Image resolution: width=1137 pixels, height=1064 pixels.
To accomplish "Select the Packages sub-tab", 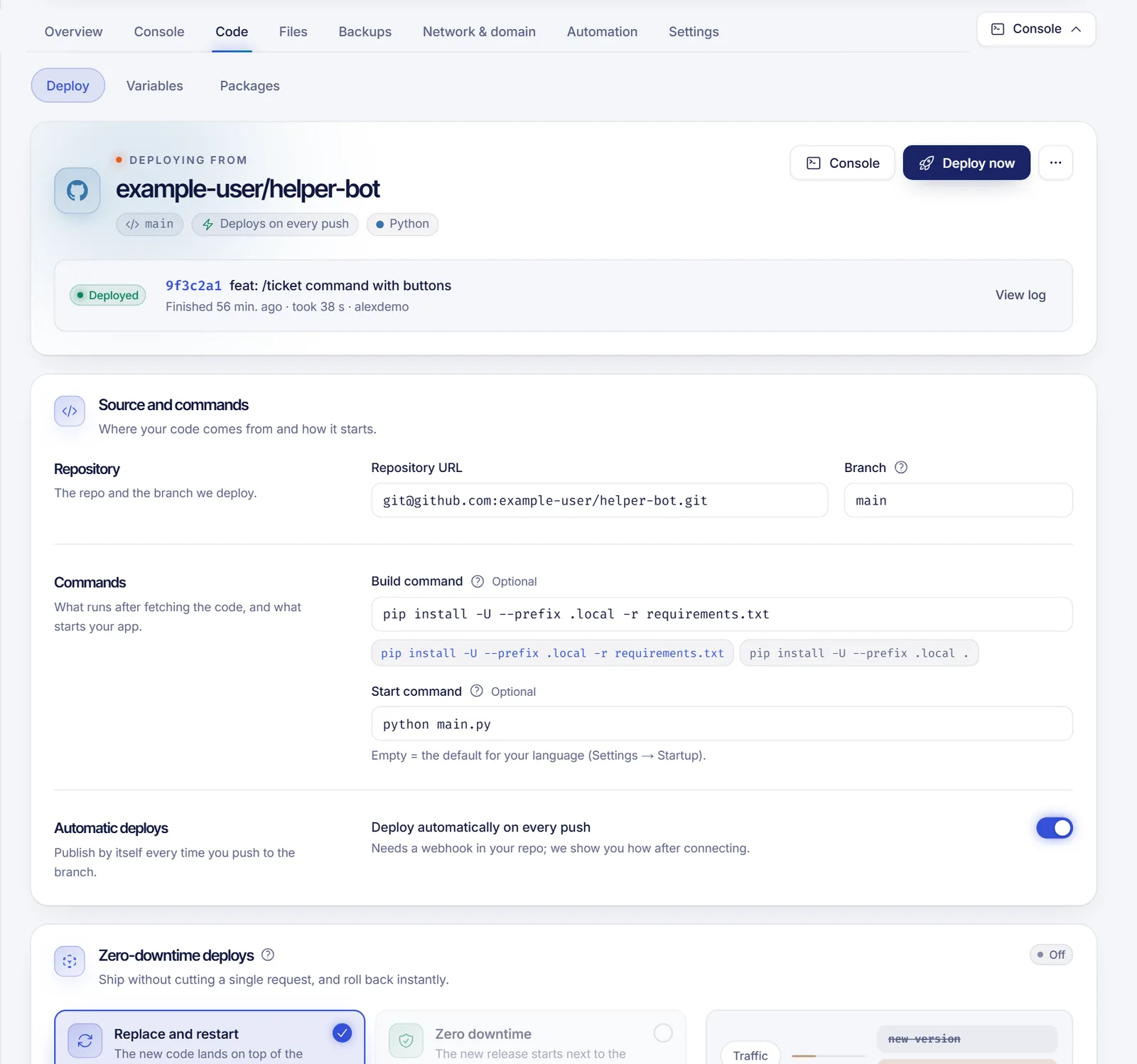I will coord(250,85).
